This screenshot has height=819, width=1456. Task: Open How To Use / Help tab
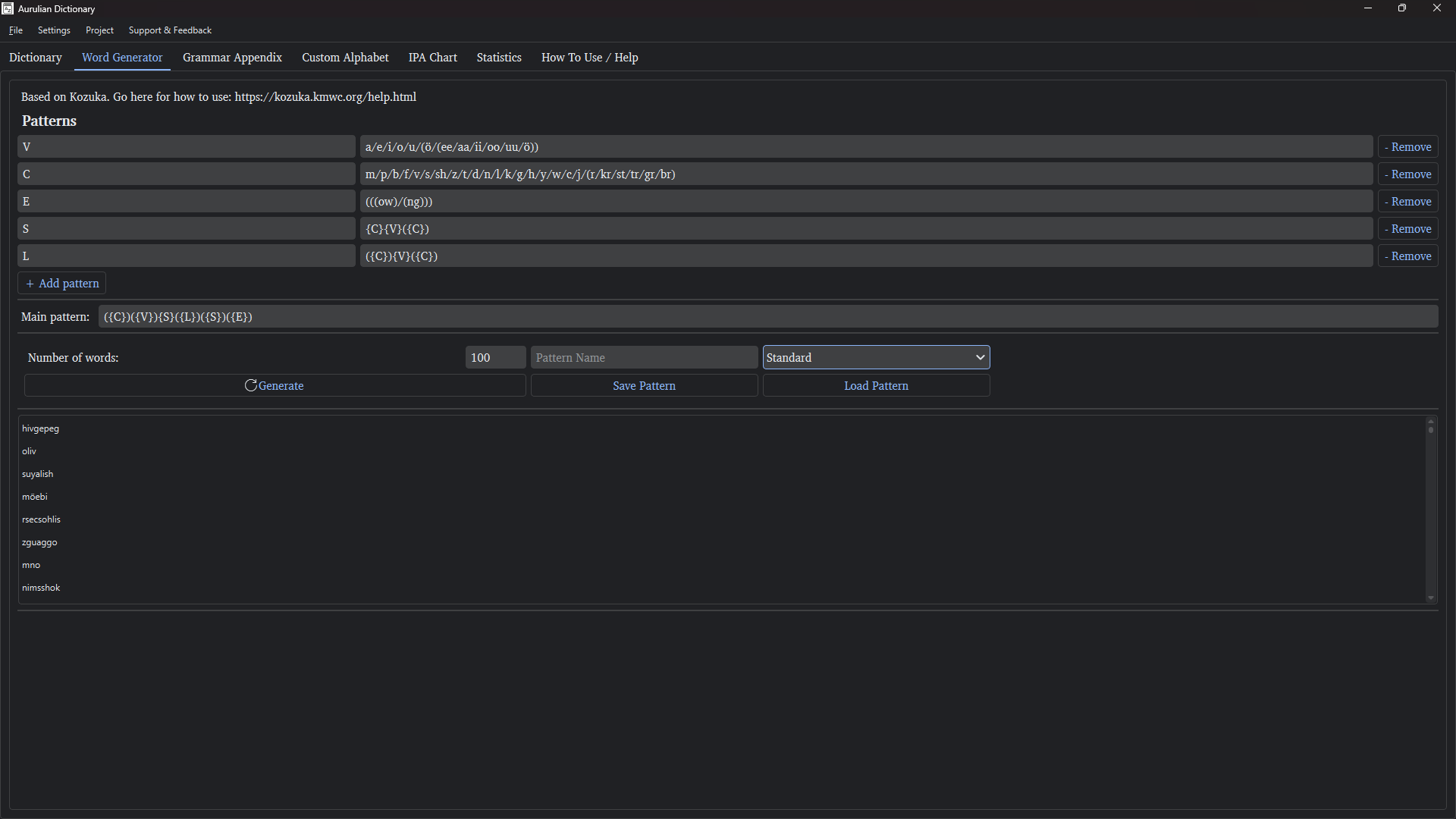pyautogui.click(x=589, y=58)
